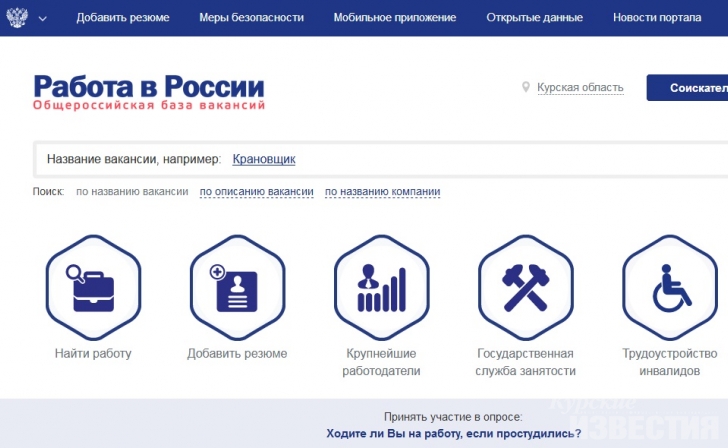Viewport: 728px width, 448px height.
Task: Click the bar chart Крупнейшие работодатели icon
Action: (x=382, y=287)
